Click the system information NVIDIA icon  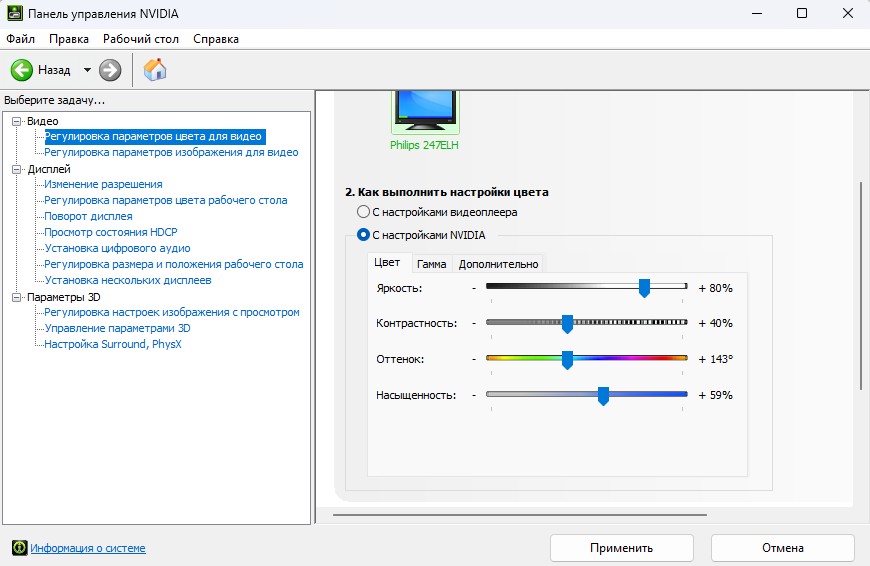tap(19, 548)
